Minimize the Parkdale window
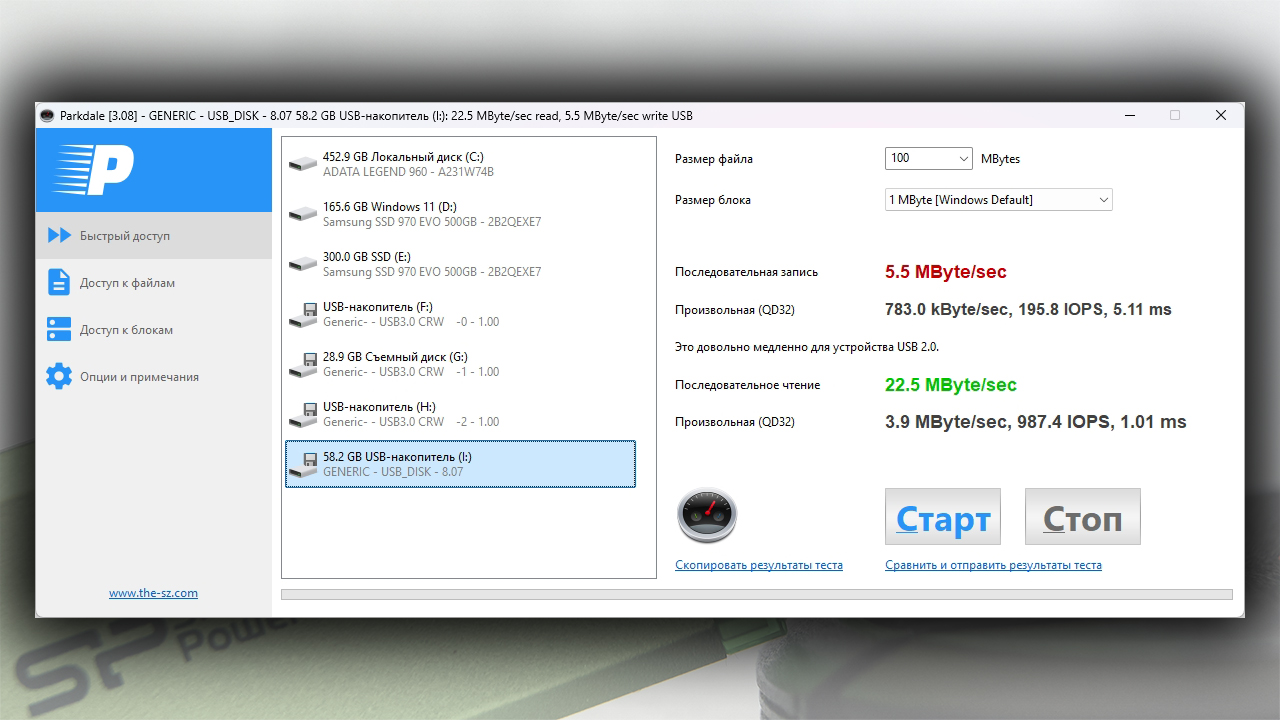This screenshot has height=720, width=1280. click(x=1129, y=116)
